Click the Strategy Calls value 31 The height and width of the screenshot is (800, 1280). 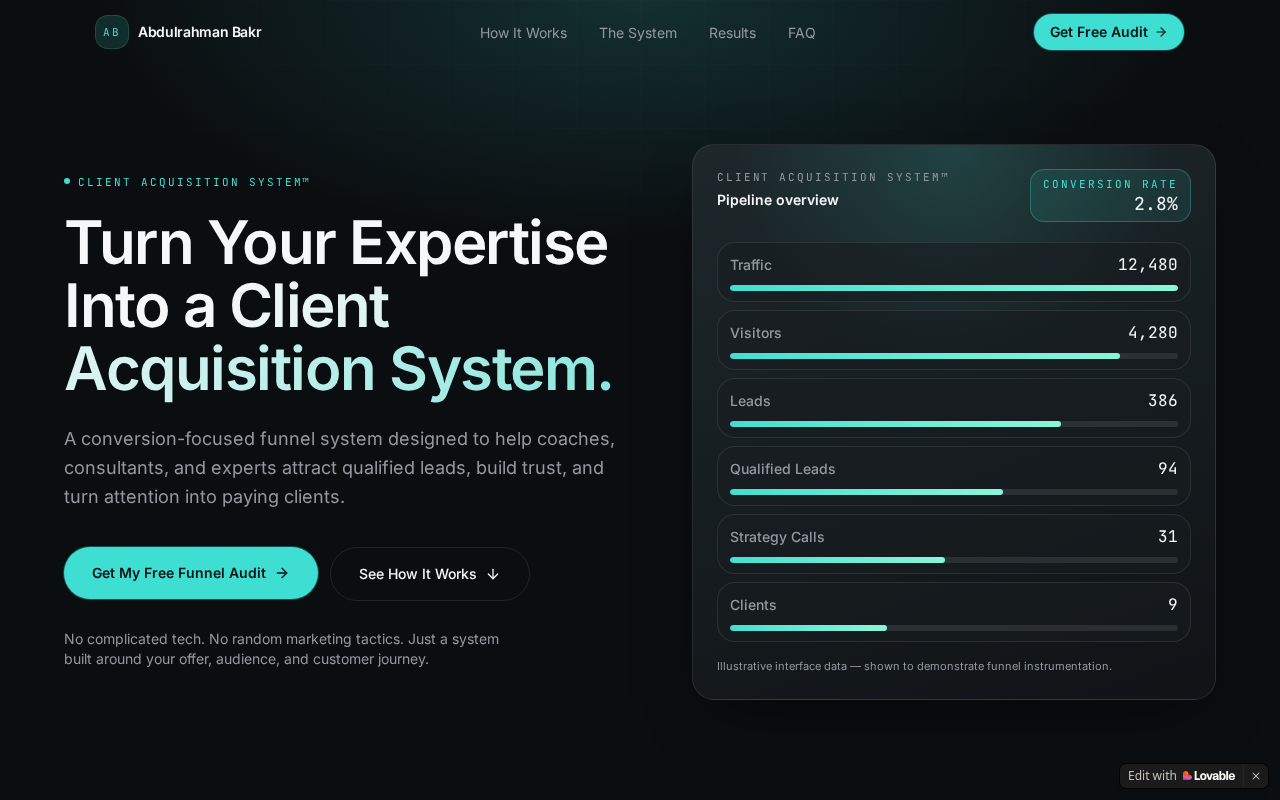(1168, 537)
